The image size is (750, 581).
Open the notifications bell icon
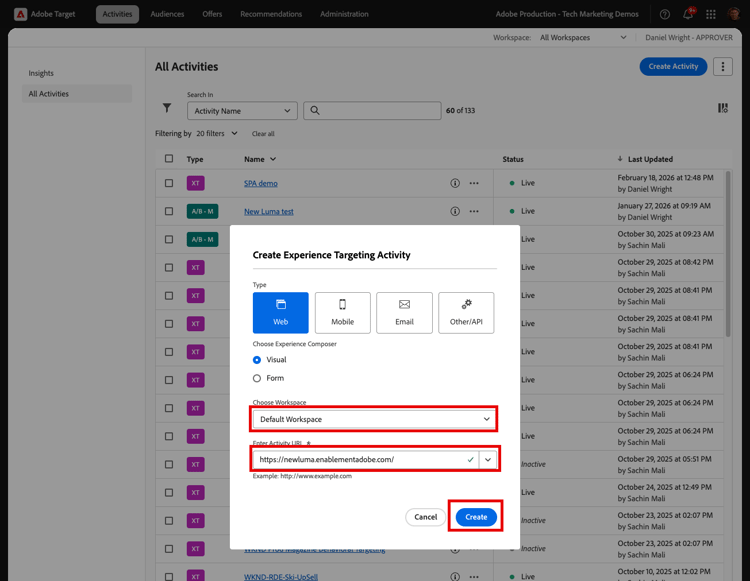[x=688, y=14]
